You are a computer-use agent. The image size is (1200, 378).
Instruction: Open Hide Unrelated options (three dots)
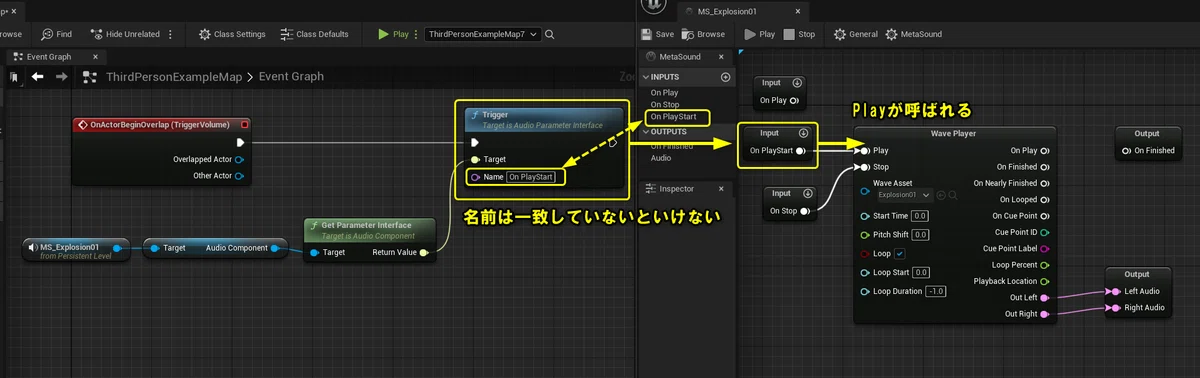tap(171, 34)
